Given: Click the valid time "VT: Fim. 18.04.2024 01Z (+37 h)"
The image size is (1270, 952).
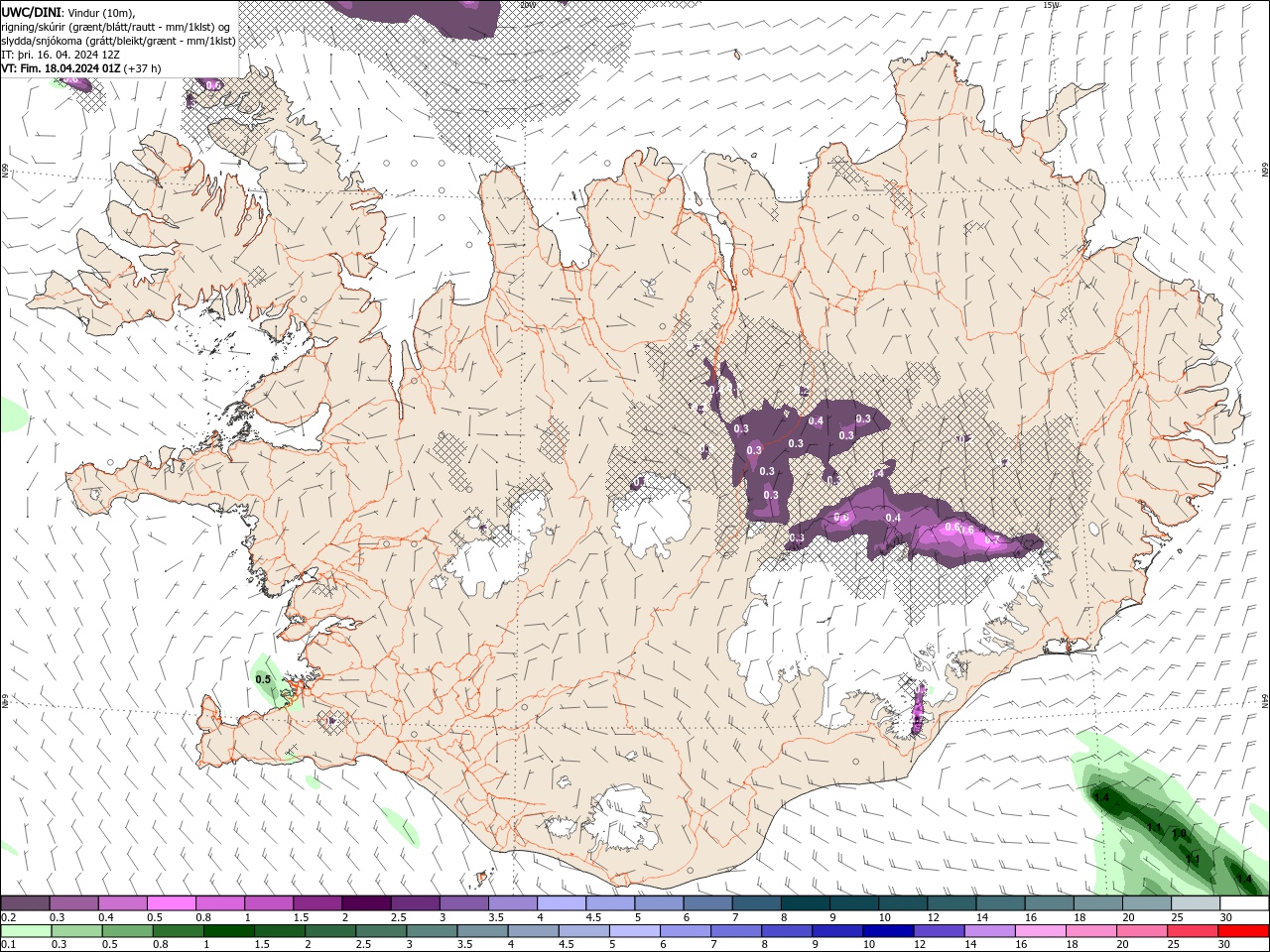Looking at the screenshot, I should [x=81, y=68].
